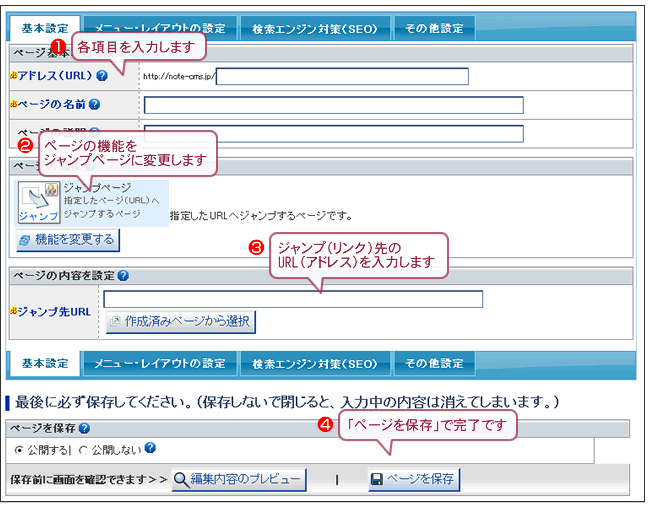The width and height of the screenshot is (650, 506).
Task: Switch to top 基本設定 tab
Action: pos(45,29)
